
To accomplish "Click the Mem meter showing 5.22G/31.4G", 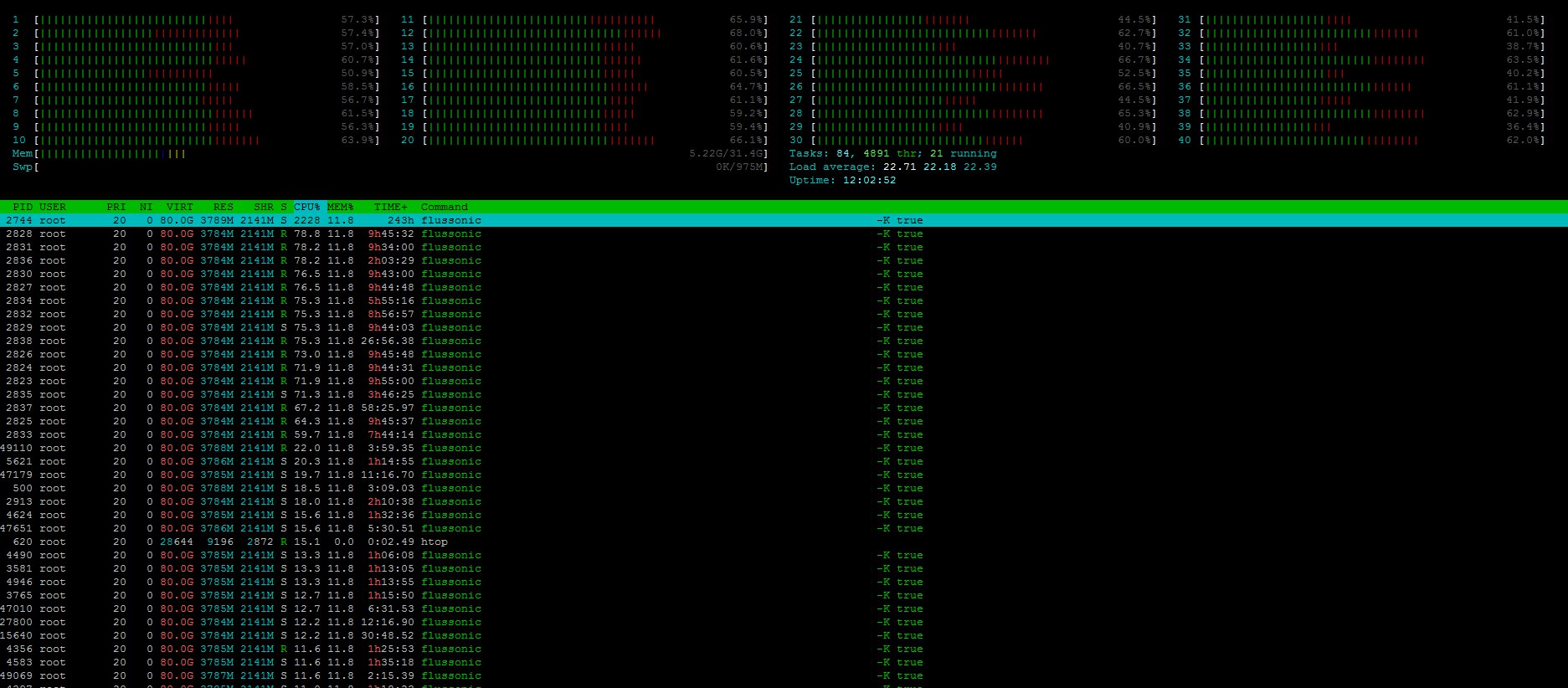I will 390,153.
